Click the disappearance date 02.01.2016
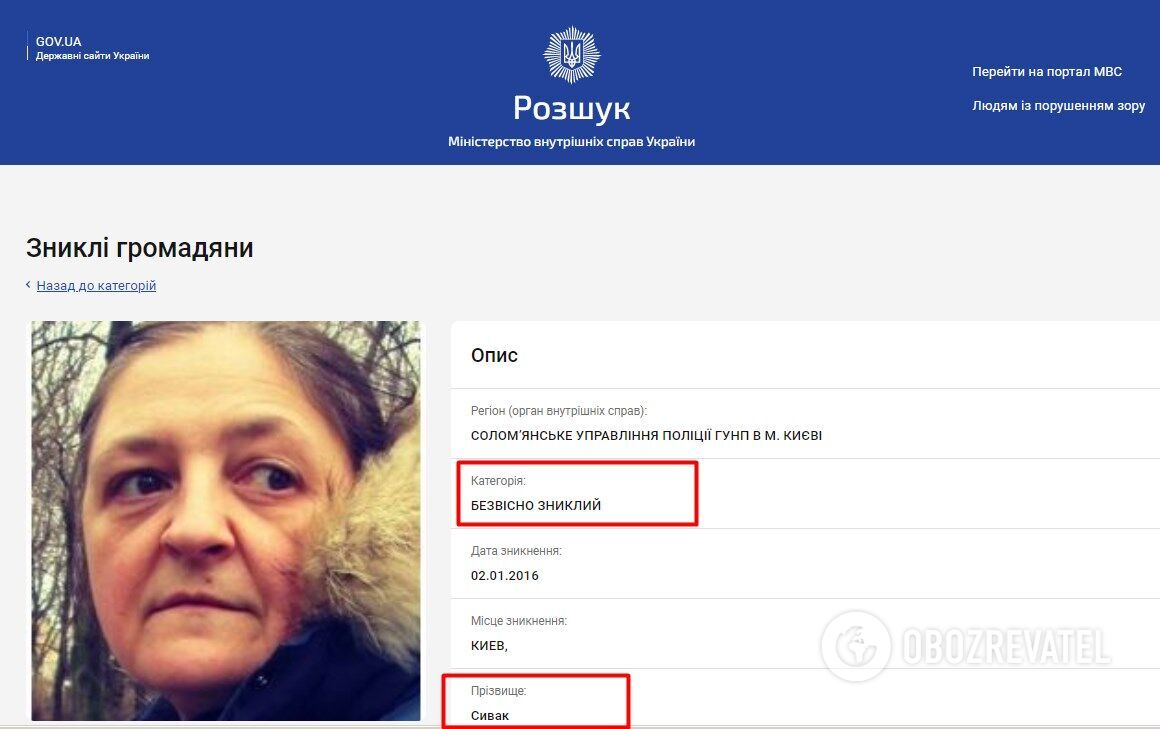The image size is (1160, 729). pos(505,576)
